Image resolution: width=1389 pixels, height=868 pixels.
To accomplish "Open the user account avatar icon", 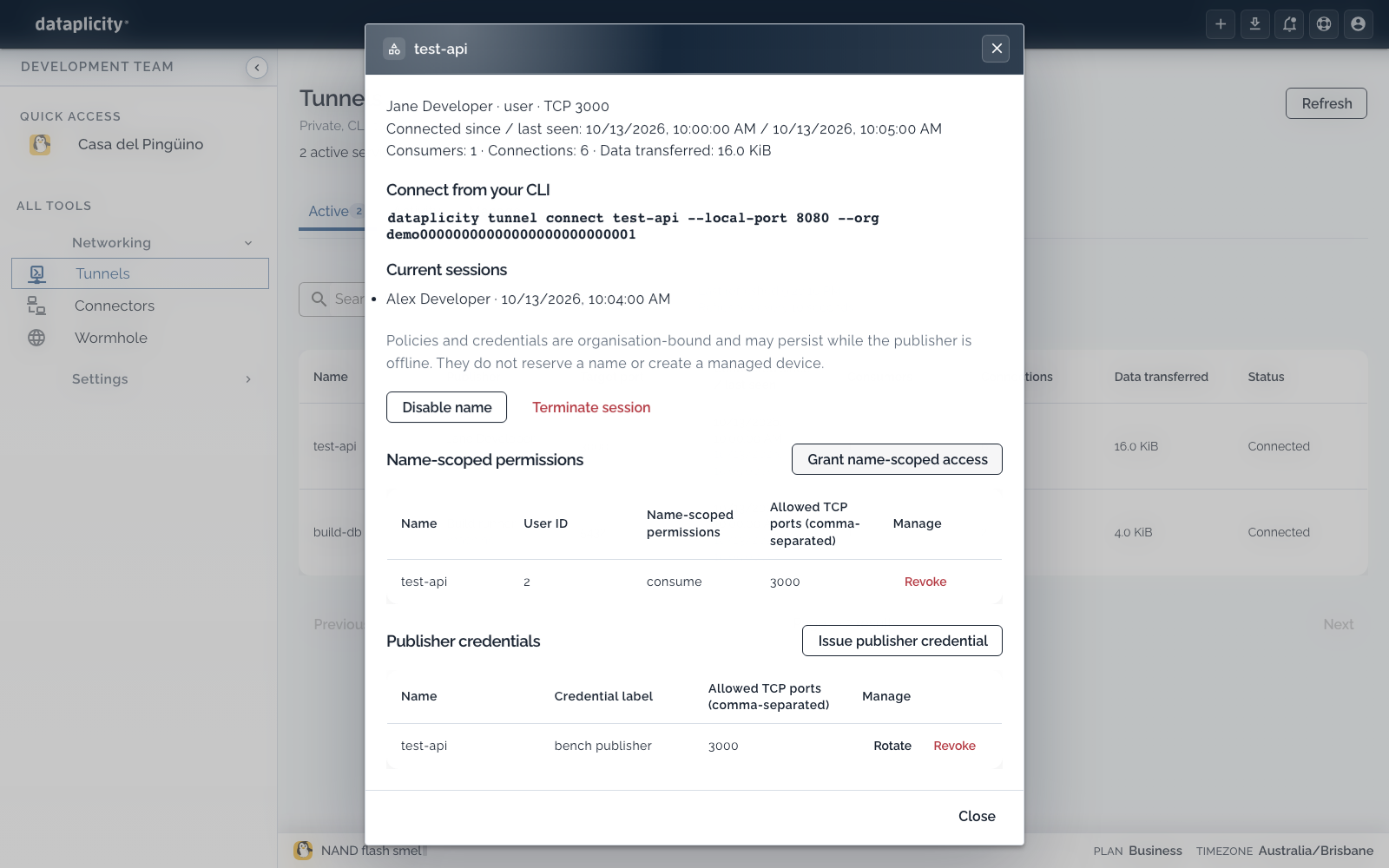I will pos(1359,24).
